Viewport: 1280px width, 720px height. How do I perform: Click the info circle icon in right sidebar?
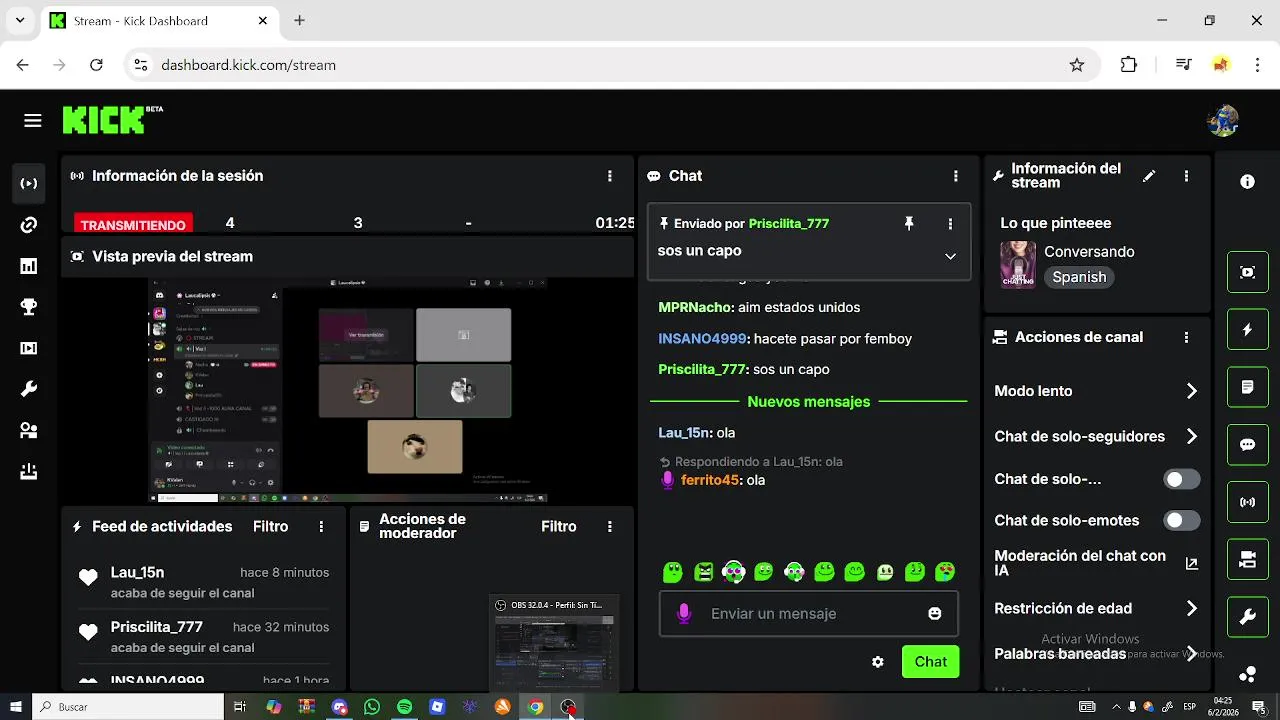coord(1248,181)
